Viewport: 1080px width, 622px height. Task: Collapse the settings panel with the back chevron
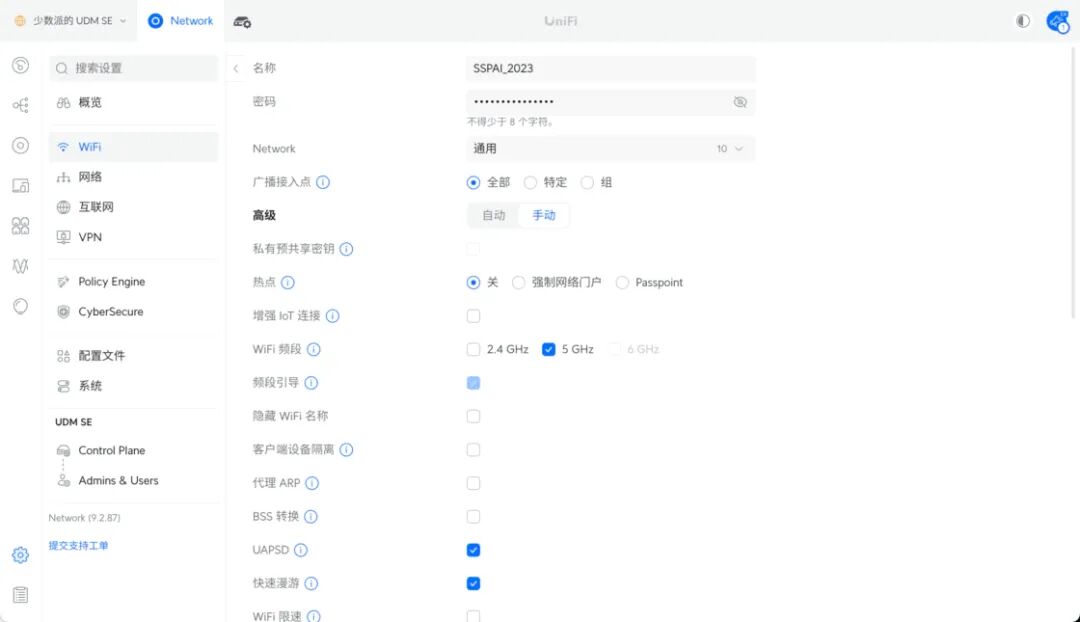(236, 68)
